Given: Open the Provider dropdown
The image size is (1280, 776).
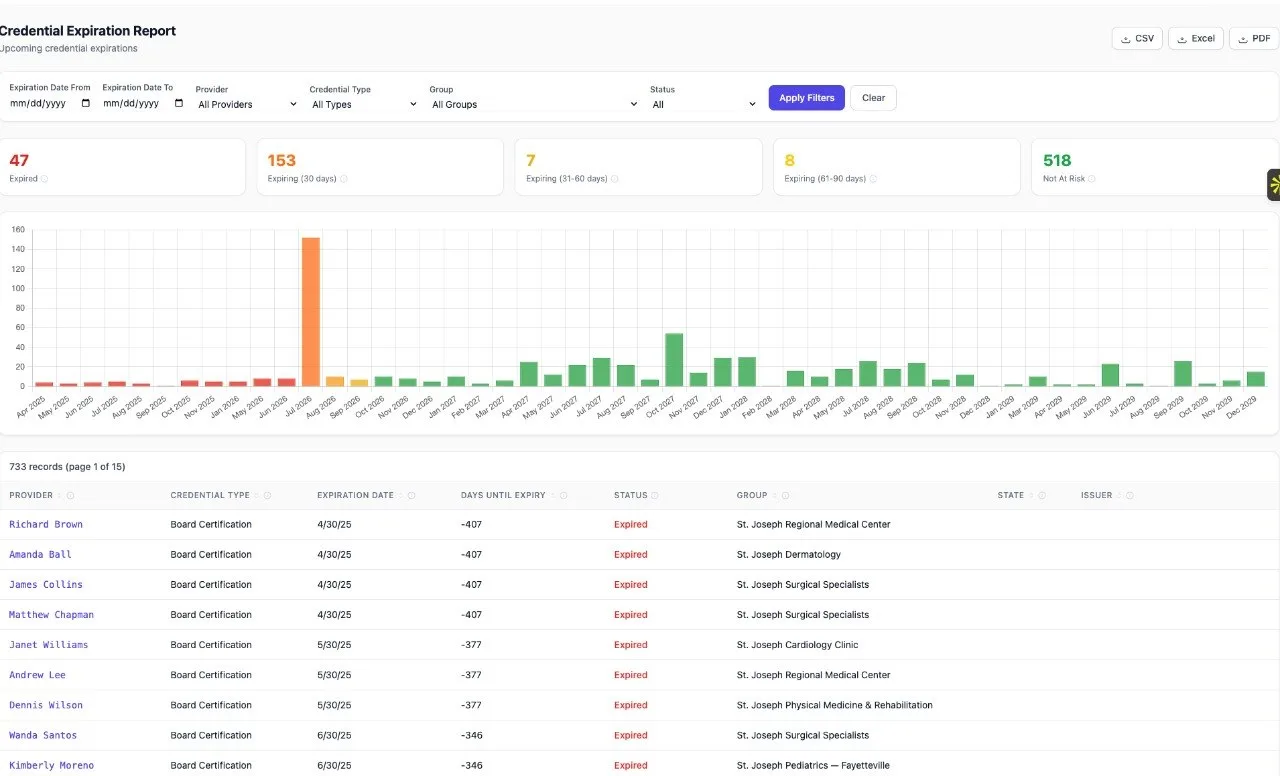Looking at the screenshot, I should (x=247, y=104).
